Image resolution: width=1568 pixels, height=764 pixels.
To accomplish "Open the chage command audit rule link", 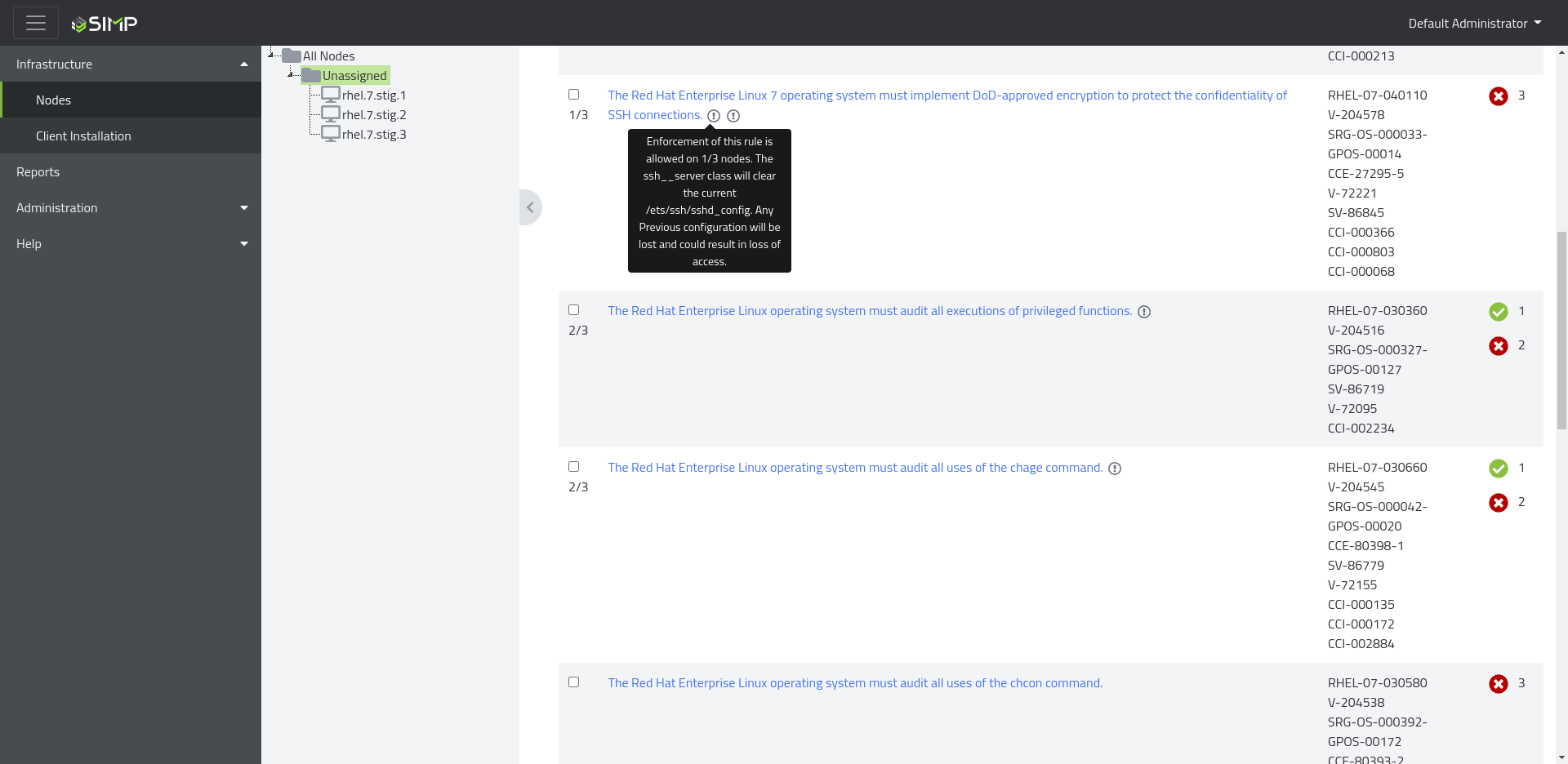I will (855, 467).
